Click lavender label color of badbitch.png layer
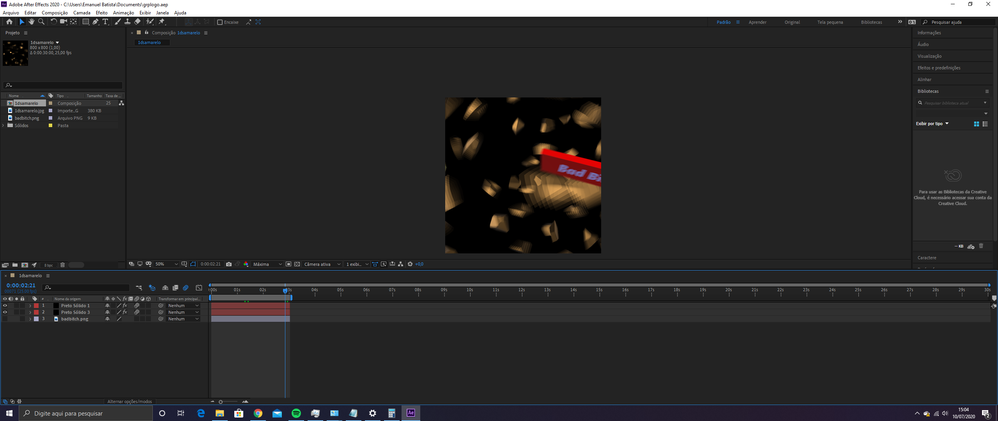 coord(36,318)
